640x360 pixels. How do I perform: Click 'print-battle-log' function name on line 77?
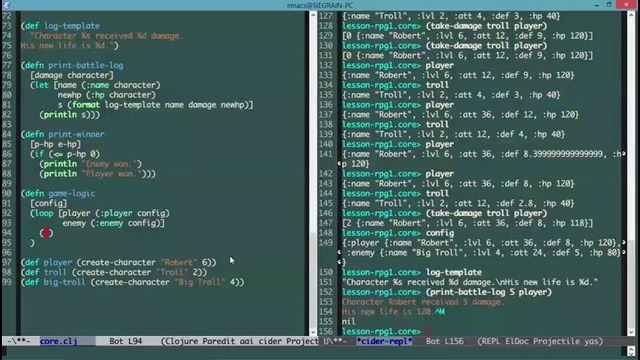(x=86, y=65)
